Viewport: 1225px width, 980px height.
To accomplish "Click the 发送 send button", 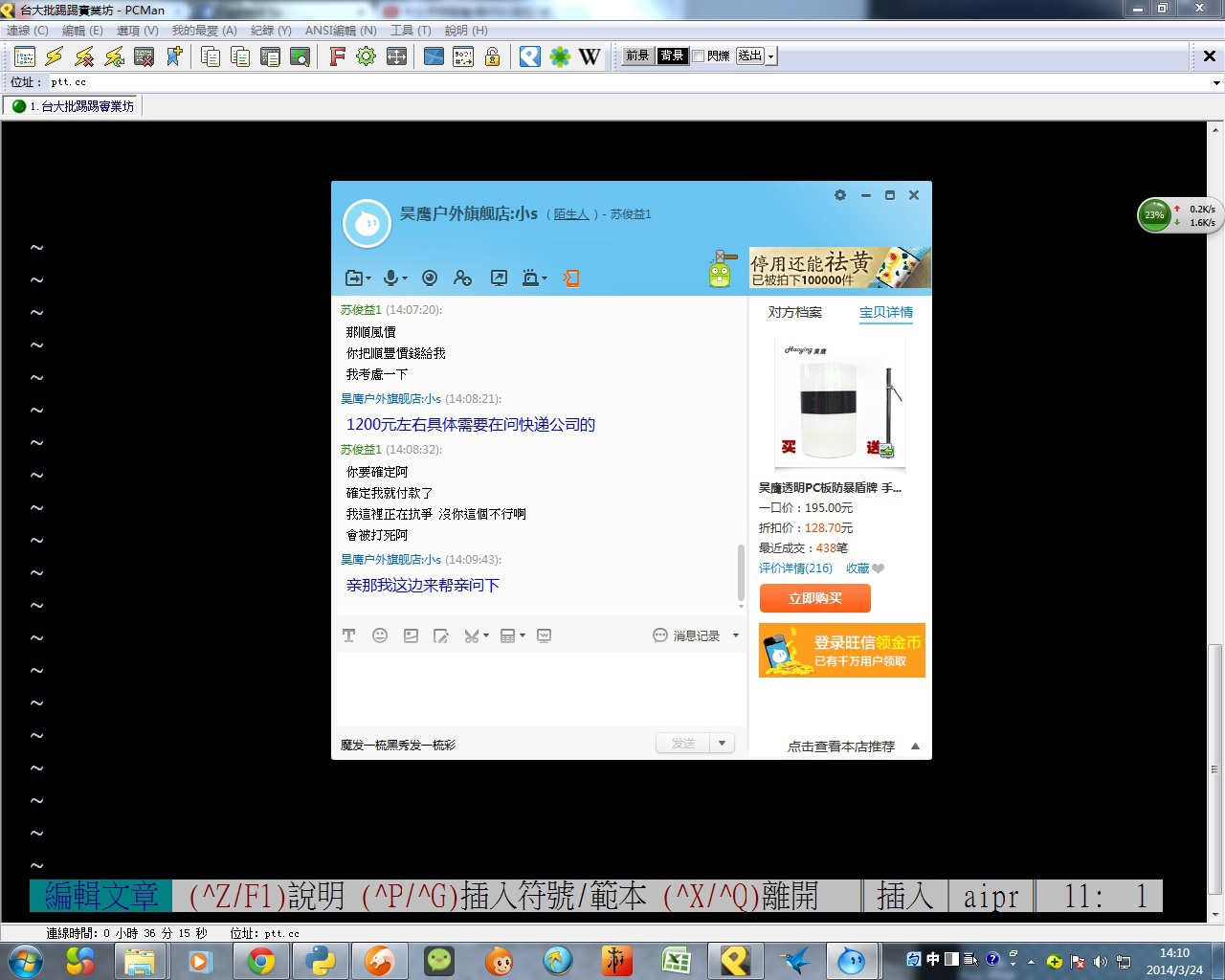I will [x=683, y=744].
